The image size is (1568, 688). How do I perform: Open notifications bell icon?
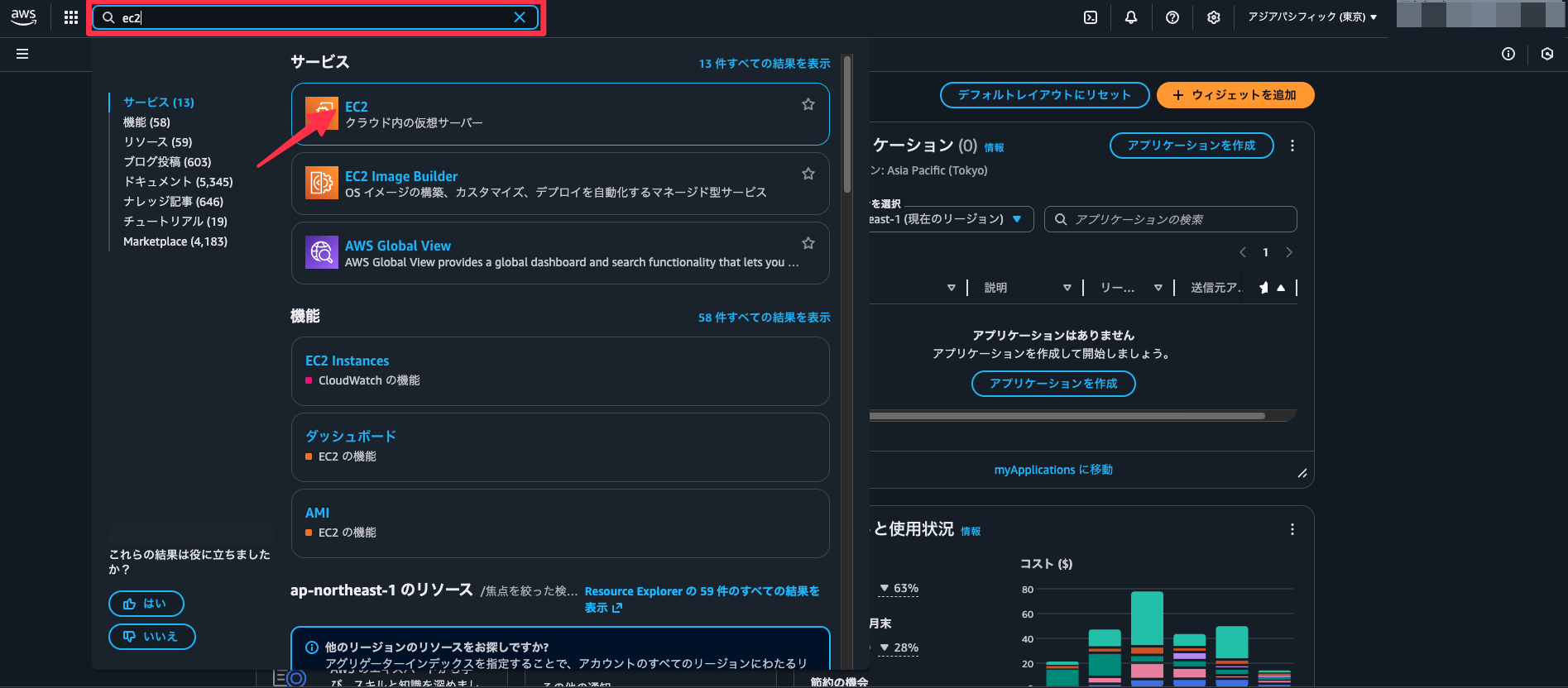click(1131, 17)
